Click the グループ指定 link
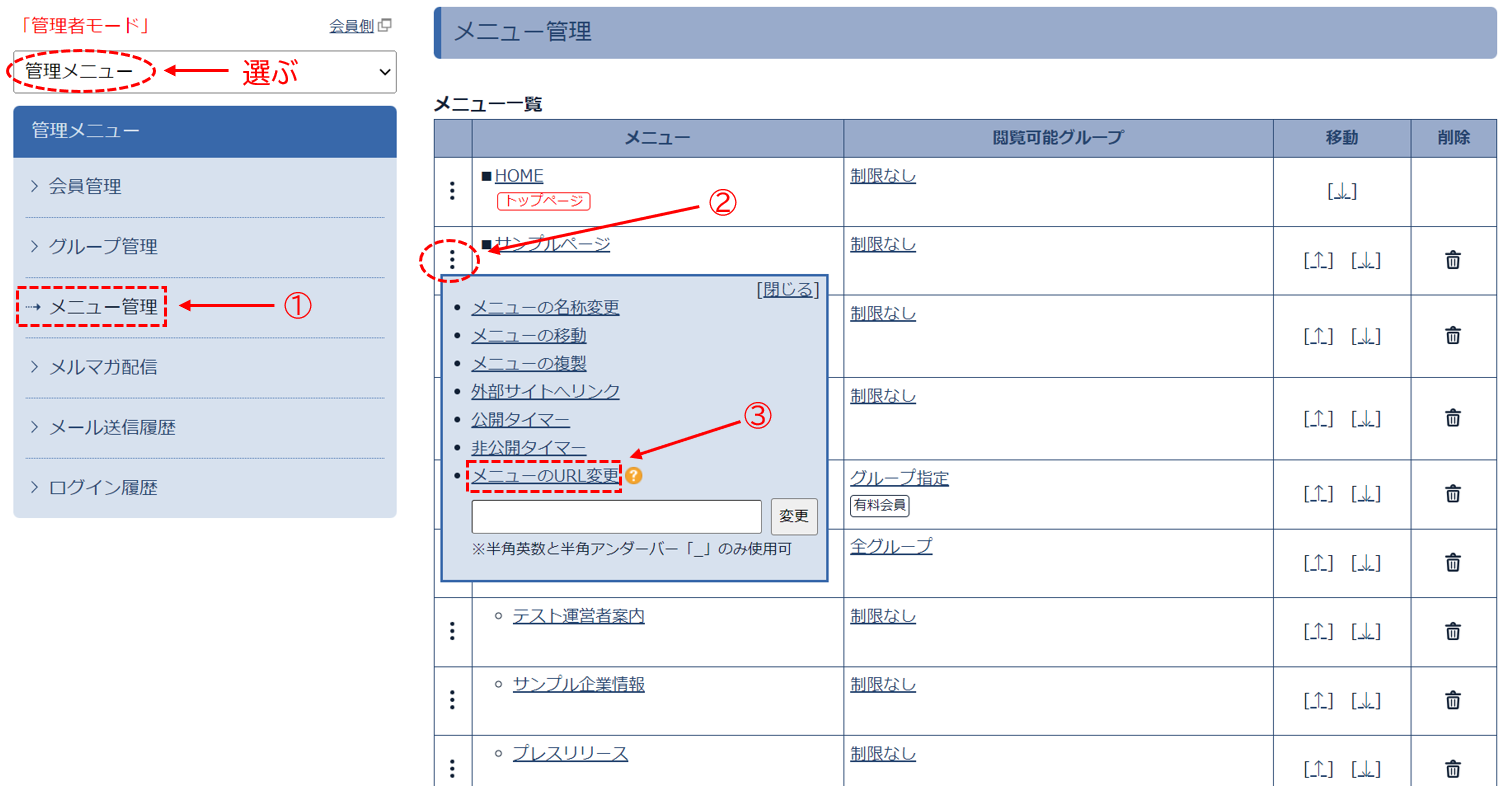Viewport: 1505px width, 795px height. [x=899, y=478]
